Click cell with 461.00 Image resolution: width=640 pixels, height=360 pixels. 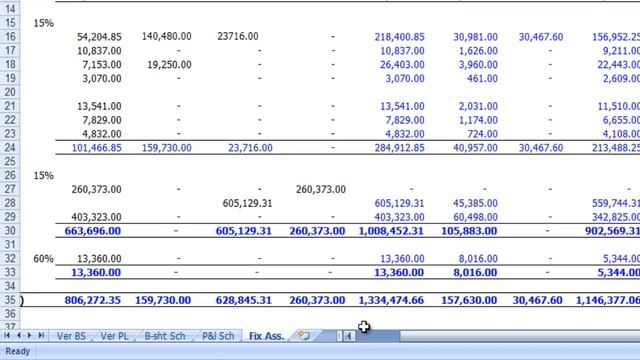[482, 79]
